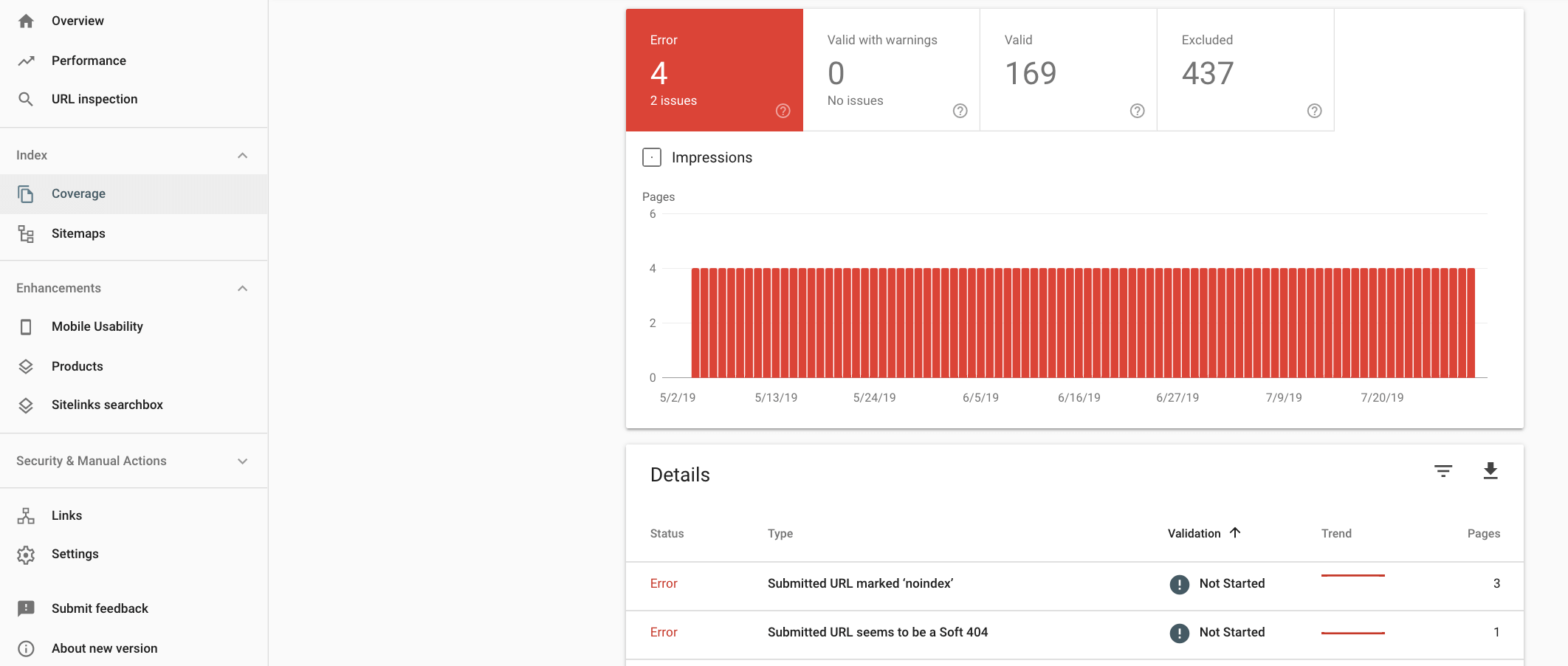
Task: Click the Trend column header
Action: pyautogui.click(x=1336, y=533)
